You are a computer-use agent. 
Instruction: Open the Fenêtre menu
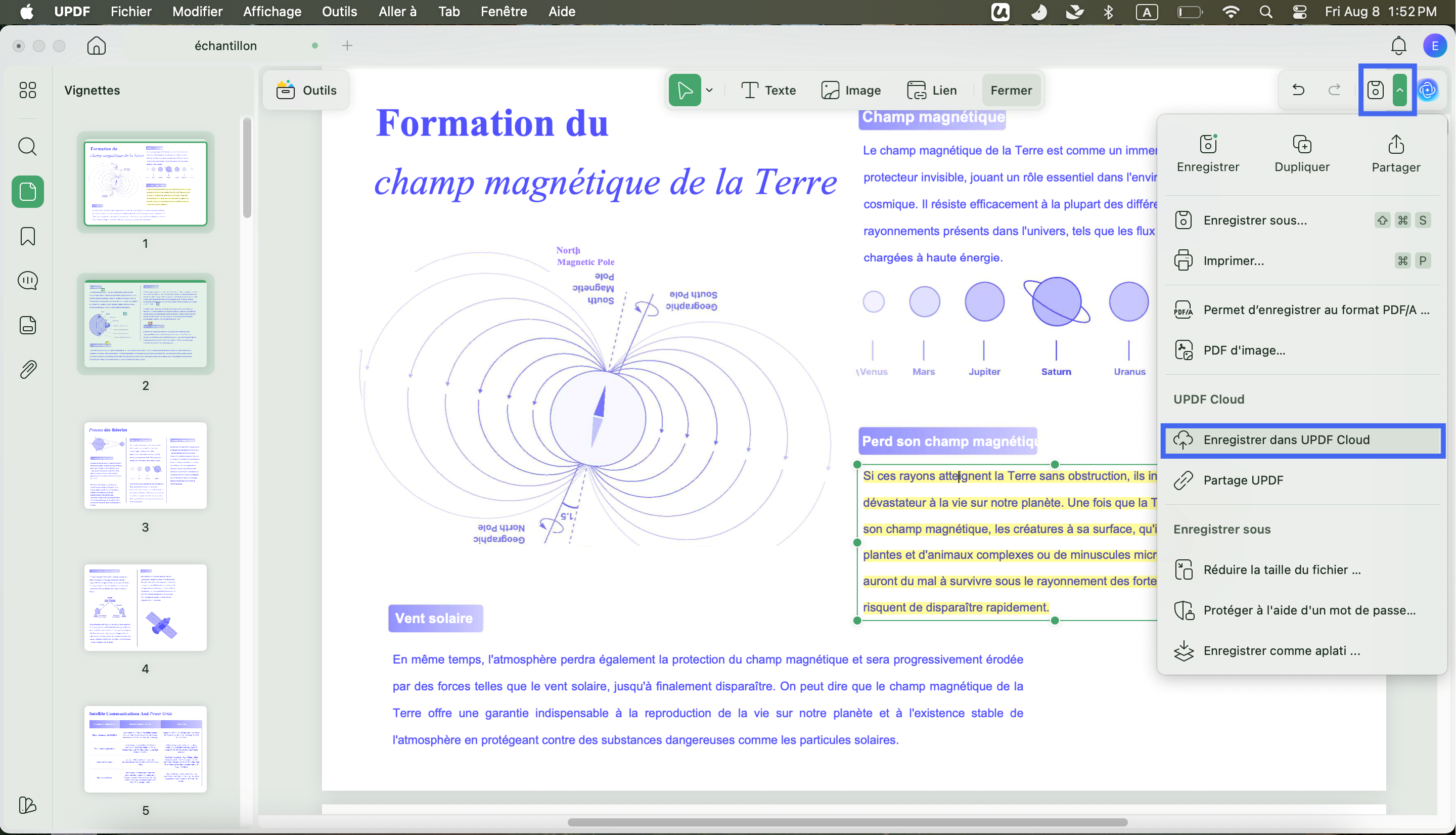504,12
